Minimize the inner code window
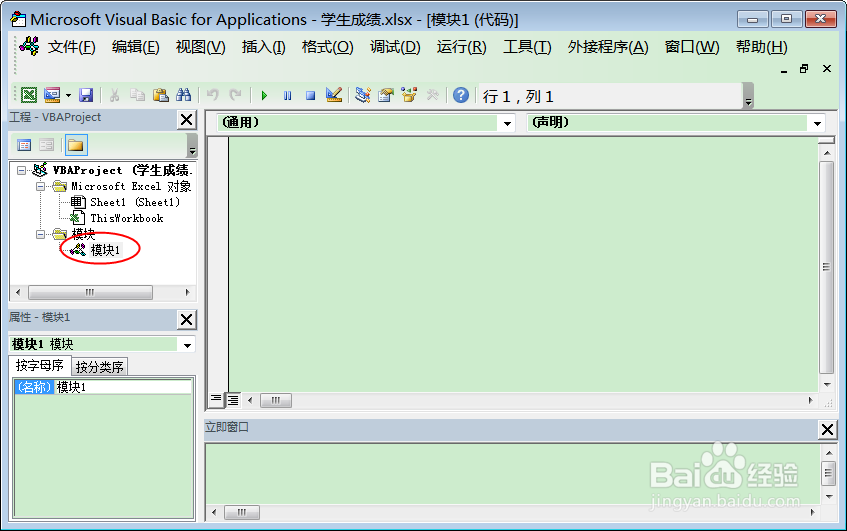The image size is (847, 531). [784, 69]
